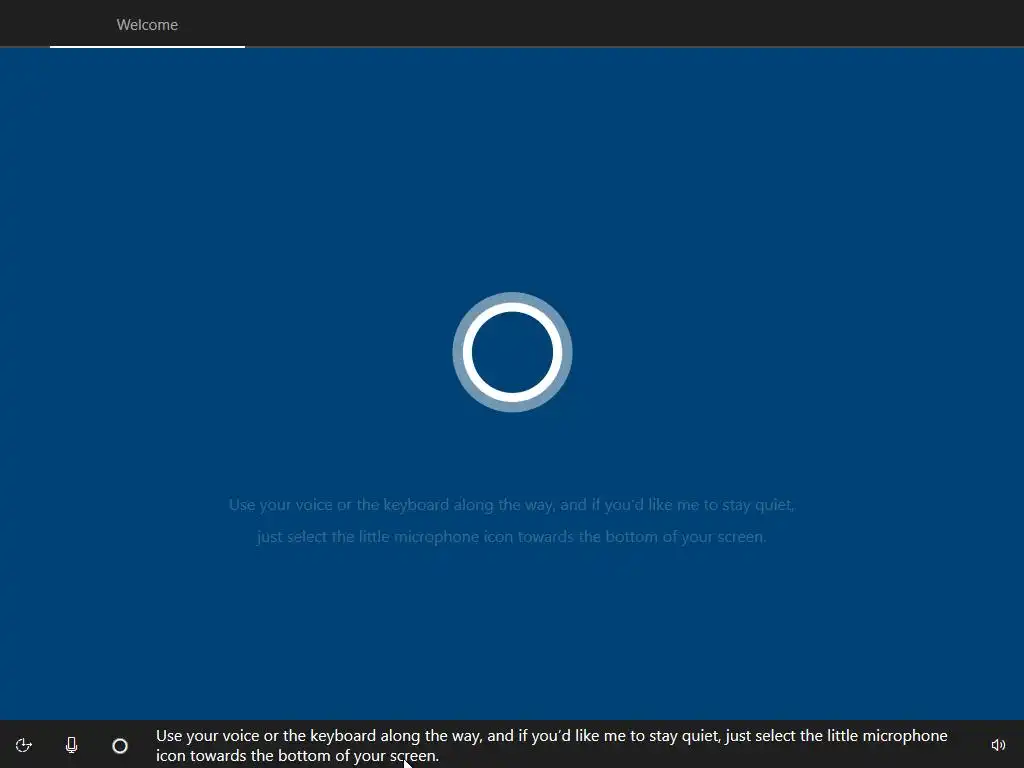Click the small Cortana circle in bottom bar

click(x=120, y=745)
